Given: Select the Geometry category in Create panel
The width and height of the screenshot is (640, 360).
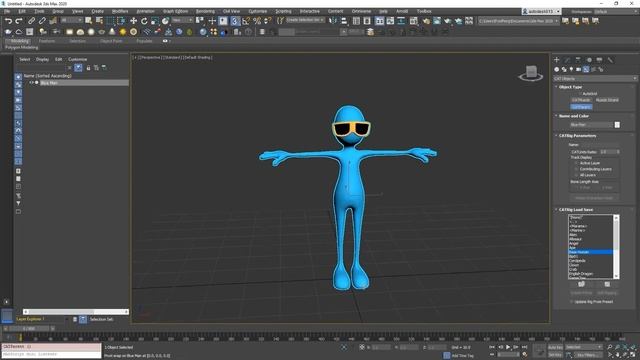Looking at the screenshot, I should [x=557, y=69].
